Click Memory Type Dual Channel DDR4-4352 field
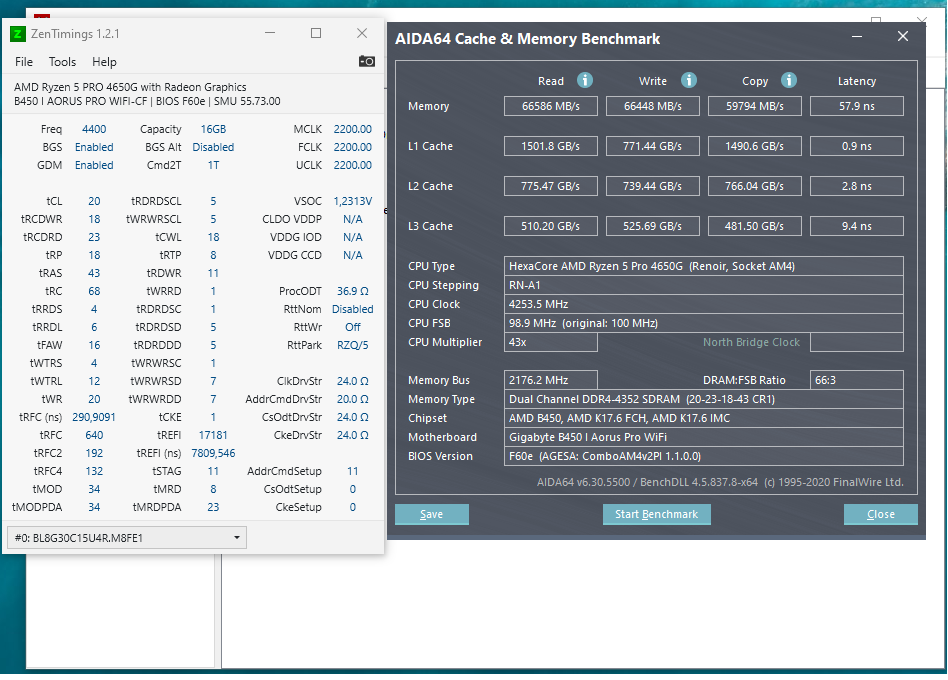948x680 pixels. pos(704,399)
